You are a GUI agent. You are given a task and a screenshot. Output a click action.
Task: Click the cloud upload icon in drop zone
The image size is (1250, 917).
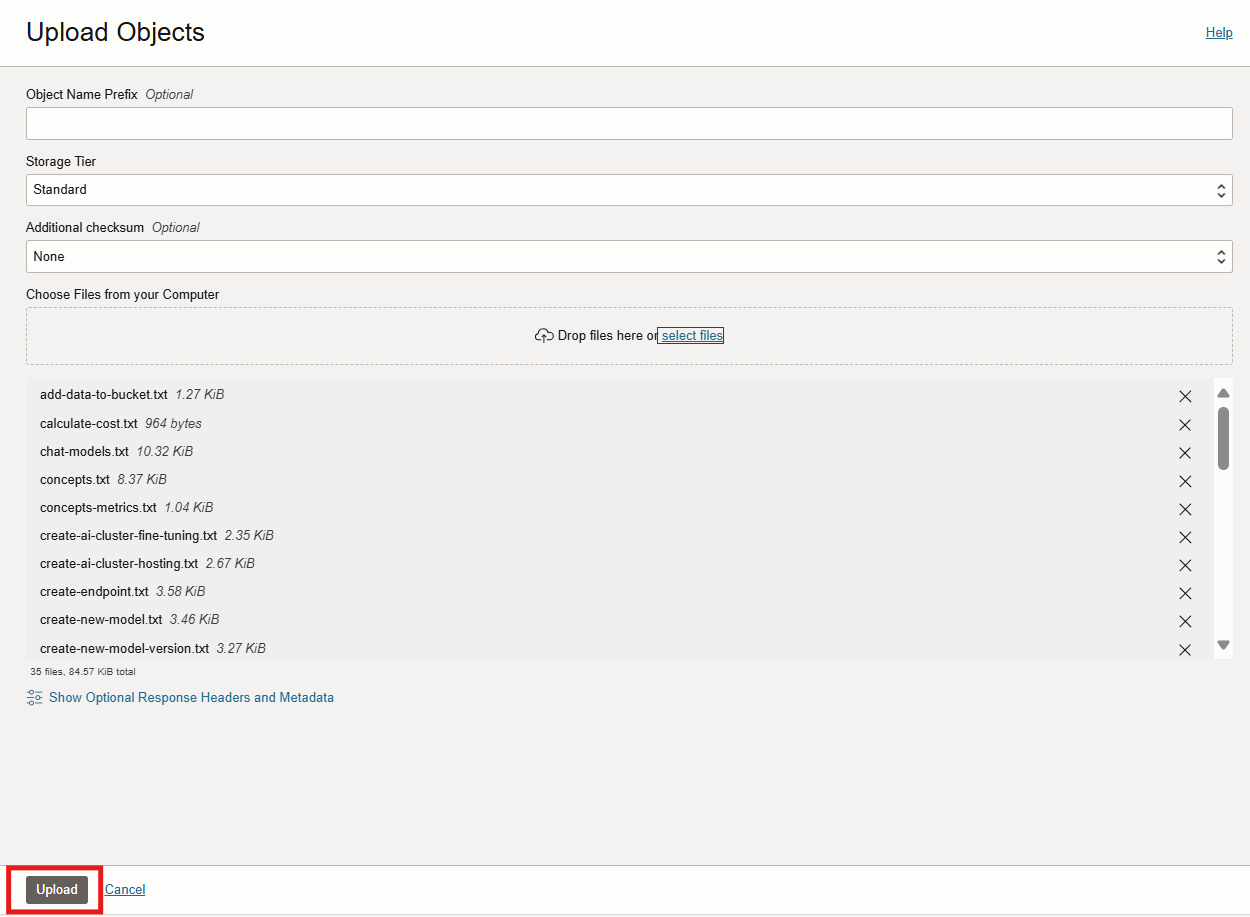coord(544,336)
